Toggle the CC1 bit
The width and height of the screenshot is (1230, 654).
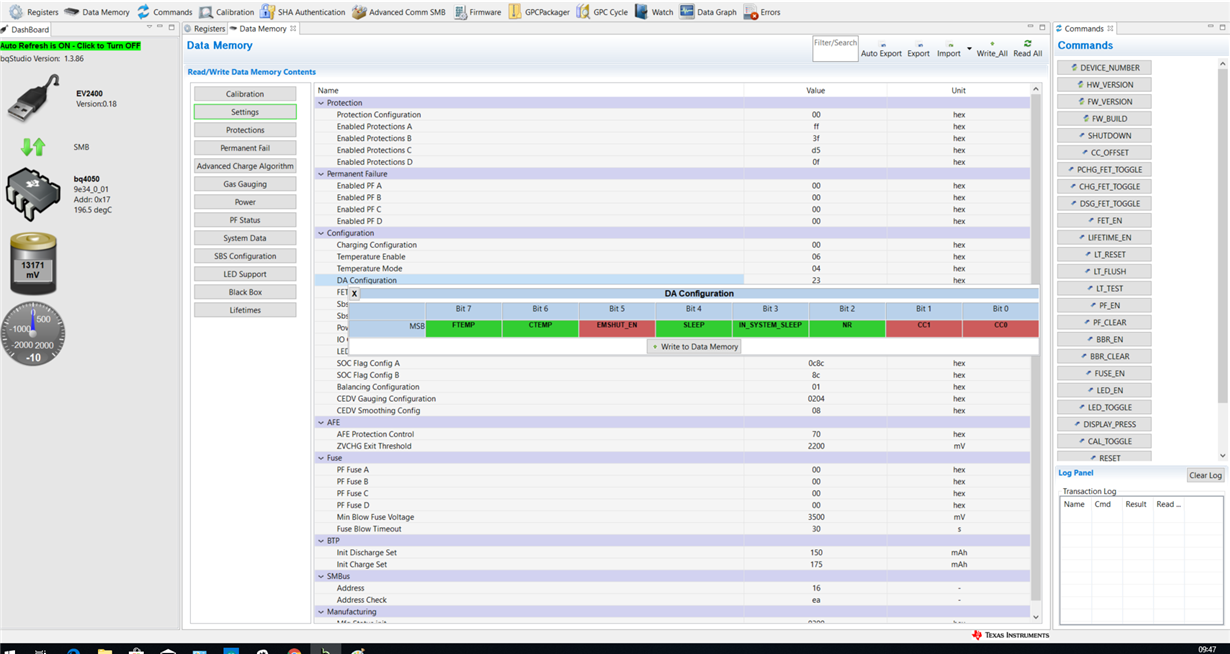point(924,326)
